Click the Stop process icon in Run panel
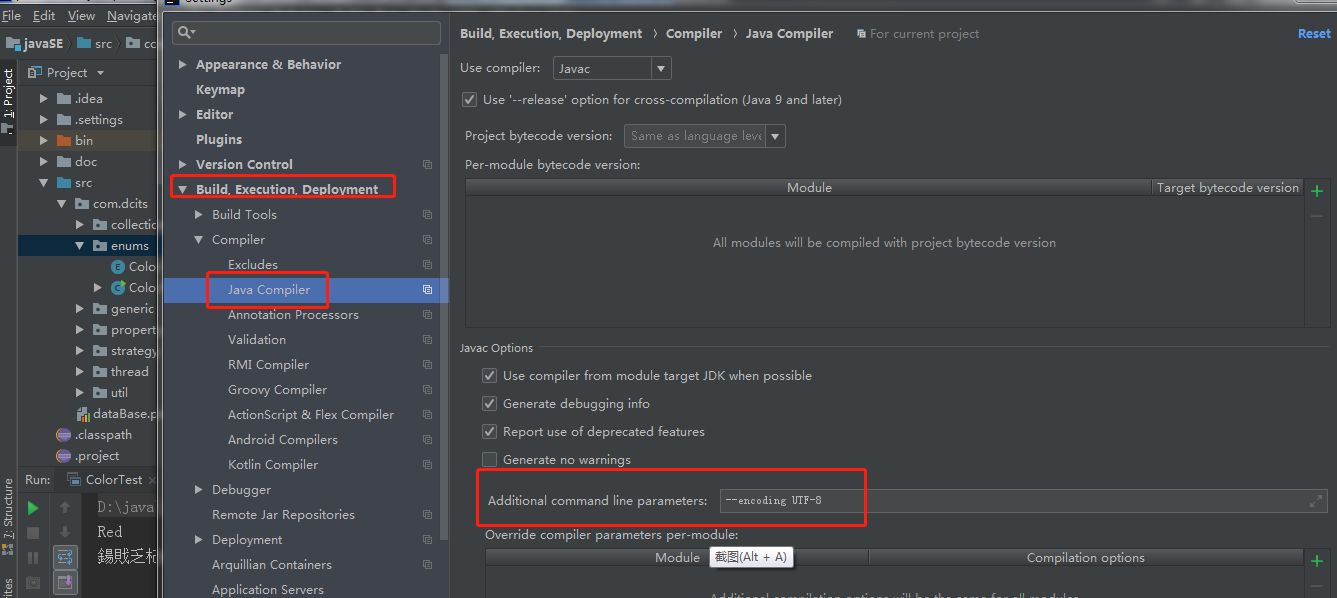 coord(33,532)
